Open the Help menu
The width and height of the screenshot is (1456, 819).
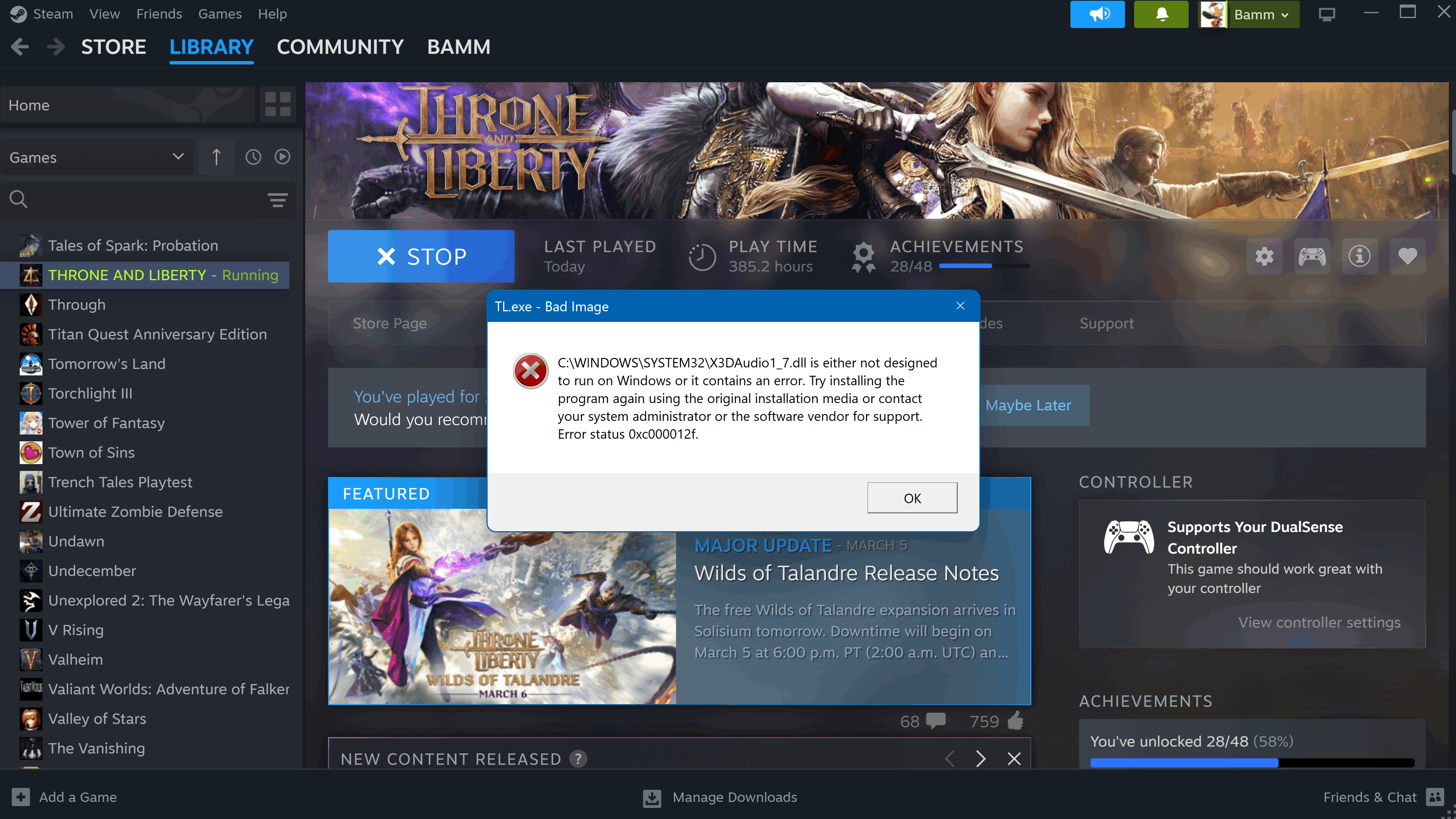pyautogui.click(x=273, y=14)
